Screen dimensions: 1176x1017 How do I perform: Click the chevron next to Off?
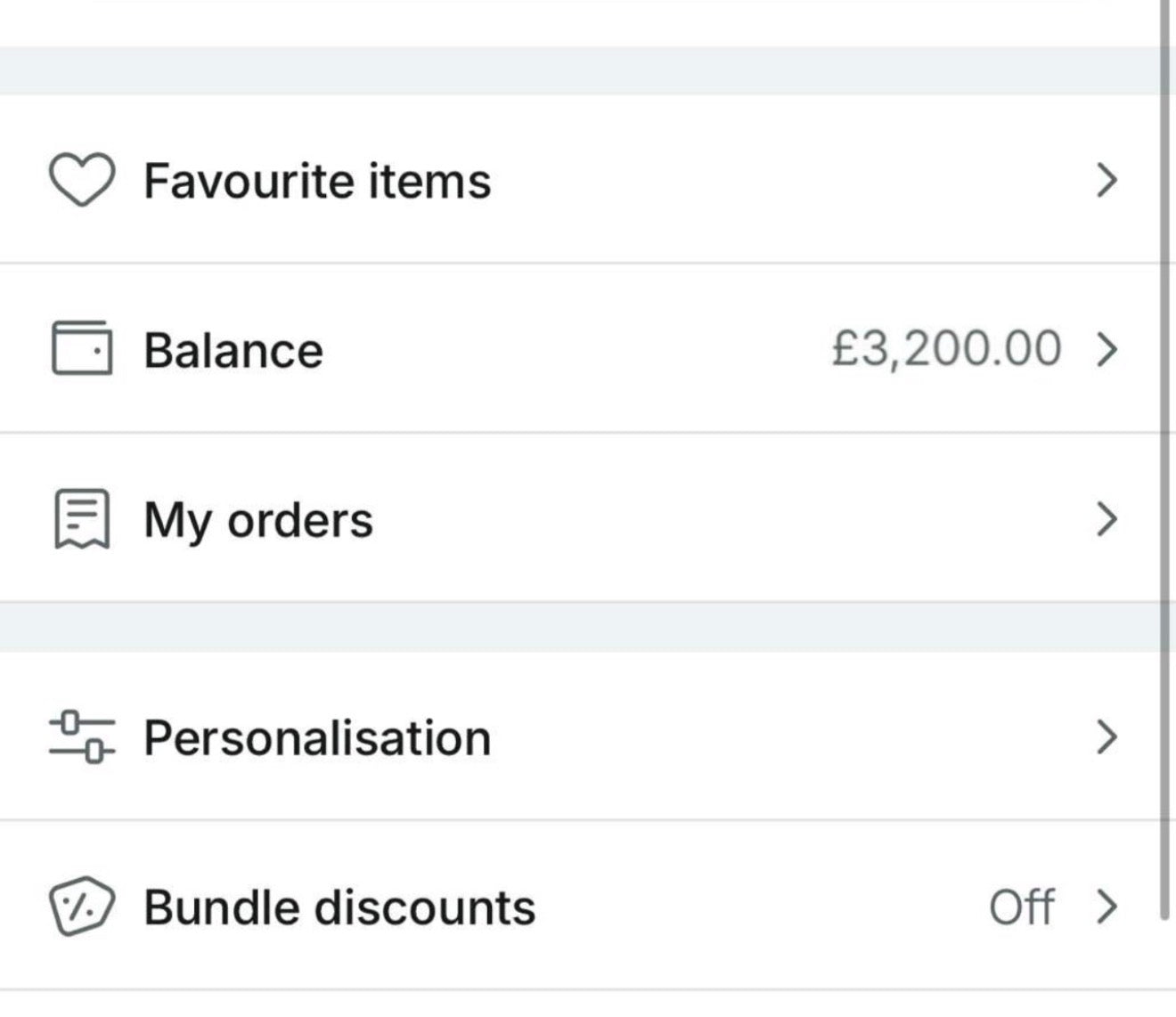point(1106,907)
